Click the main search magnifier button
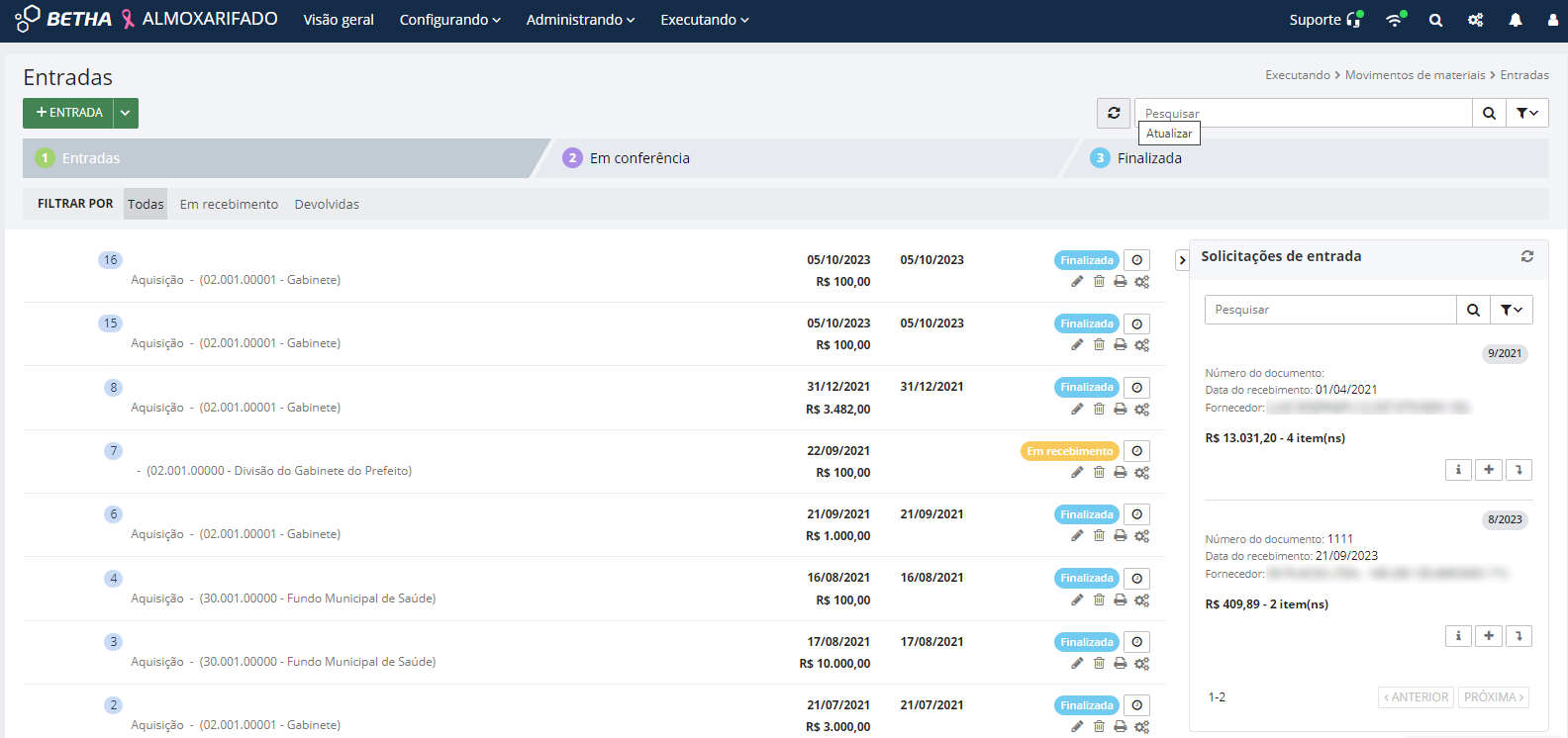This screenshot has width=1568, height=738. point(1489,113)
